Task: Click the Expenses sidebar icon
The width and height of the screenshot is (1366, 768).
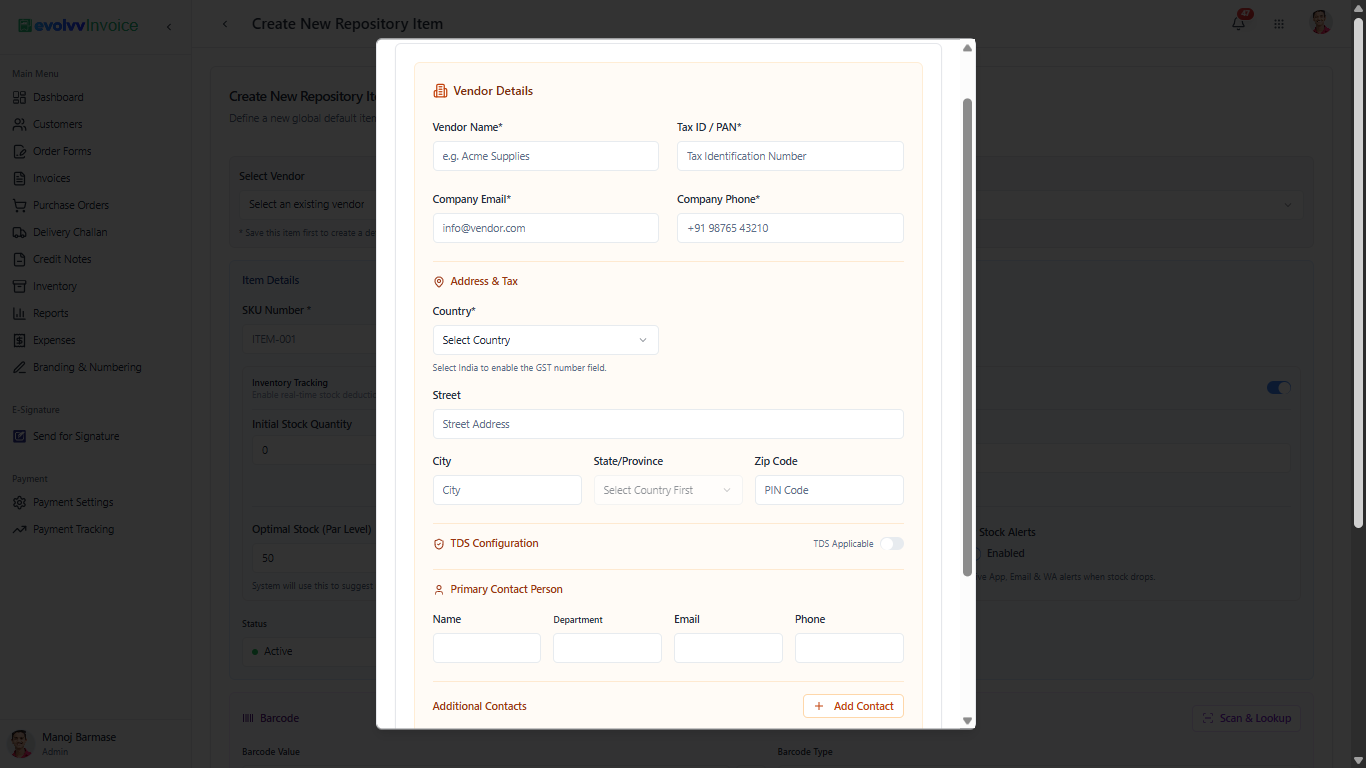Action: 19,340
